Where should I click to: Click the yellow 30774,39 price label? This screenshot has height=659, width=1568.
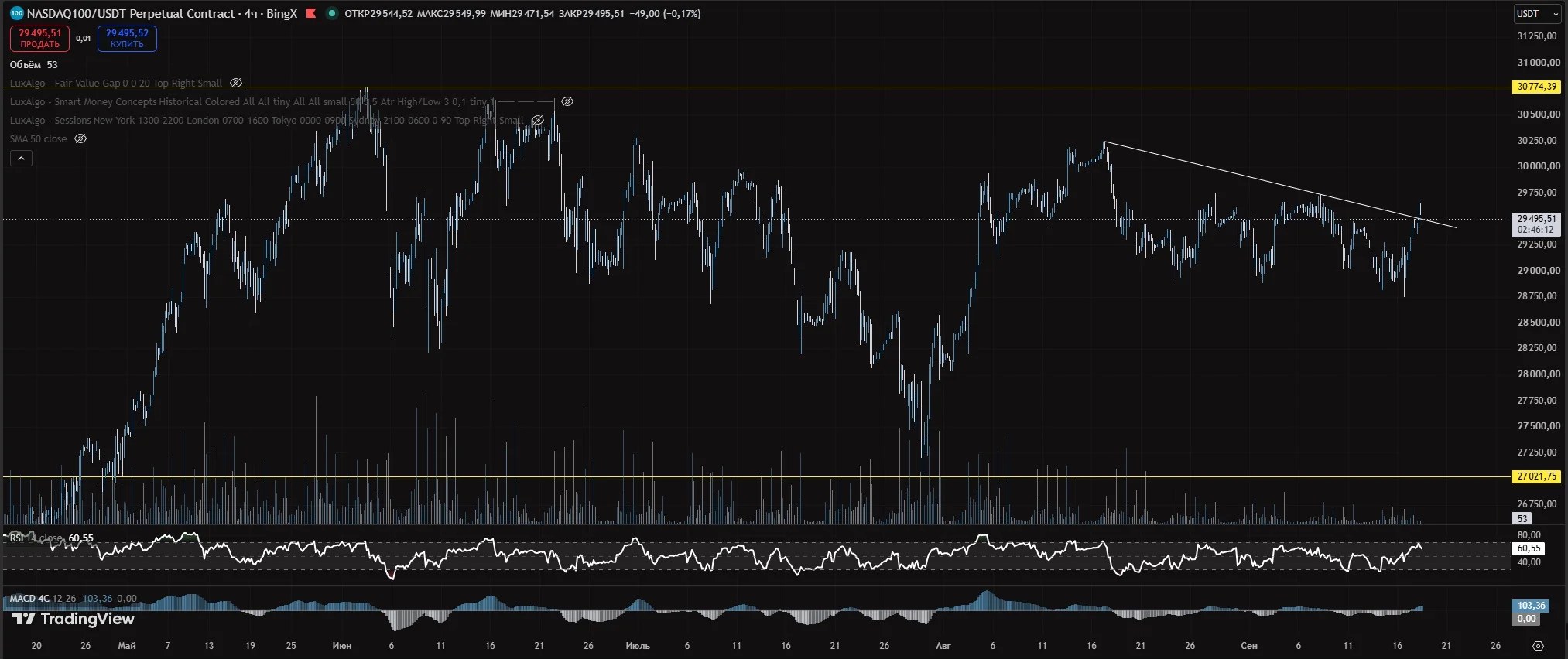click(1536, 87)
